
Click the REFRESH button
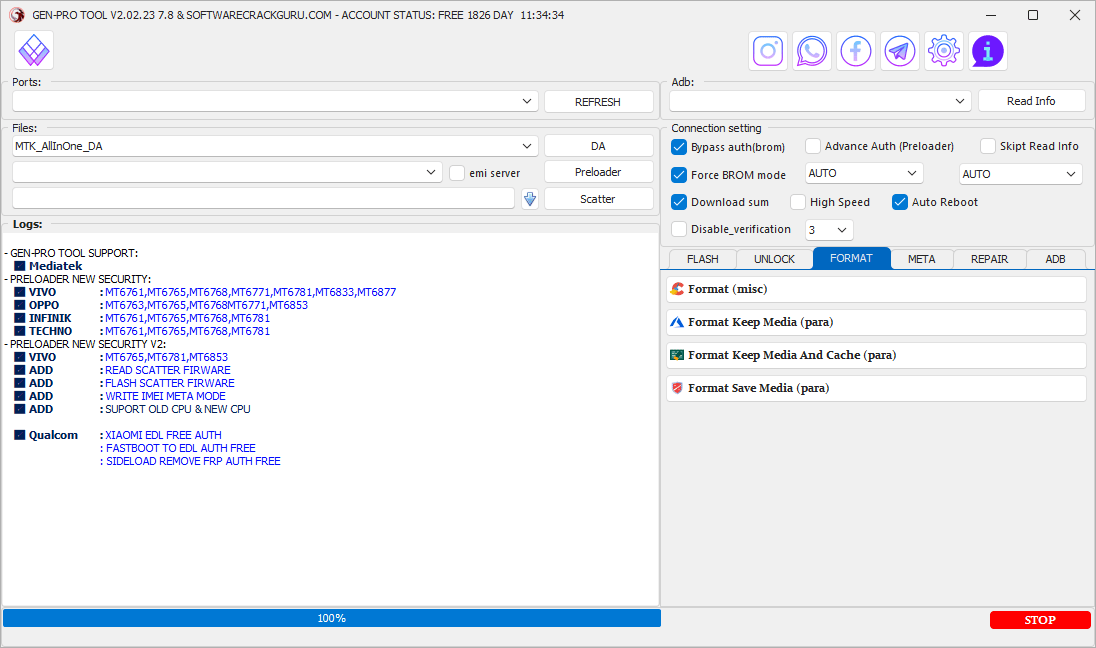pyautogui.click(x=598, y=102)
